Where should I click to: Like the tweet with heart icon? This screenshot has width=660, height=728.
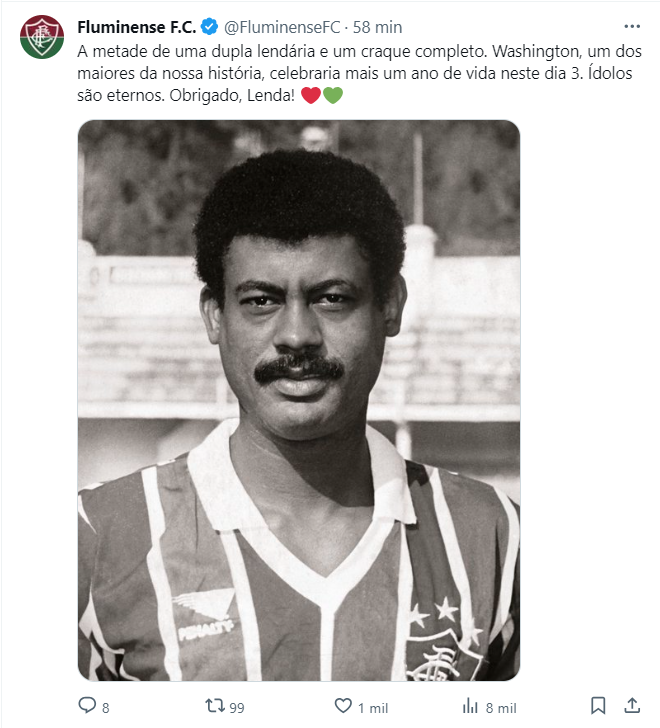[343, 706]
